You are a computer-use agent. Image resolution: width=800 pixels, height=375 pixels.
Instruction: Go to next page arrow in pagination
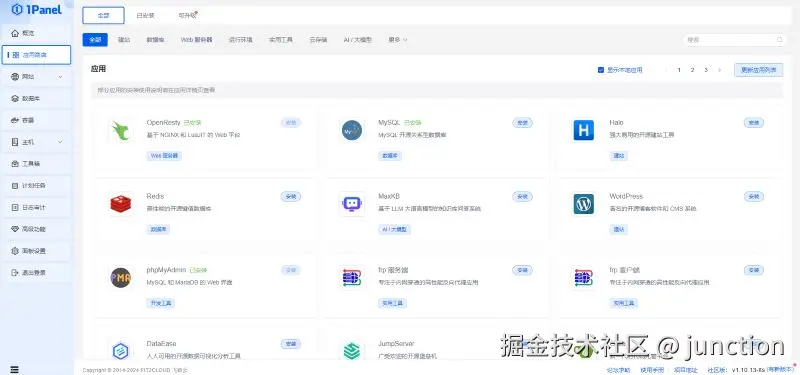pos(720,70)
